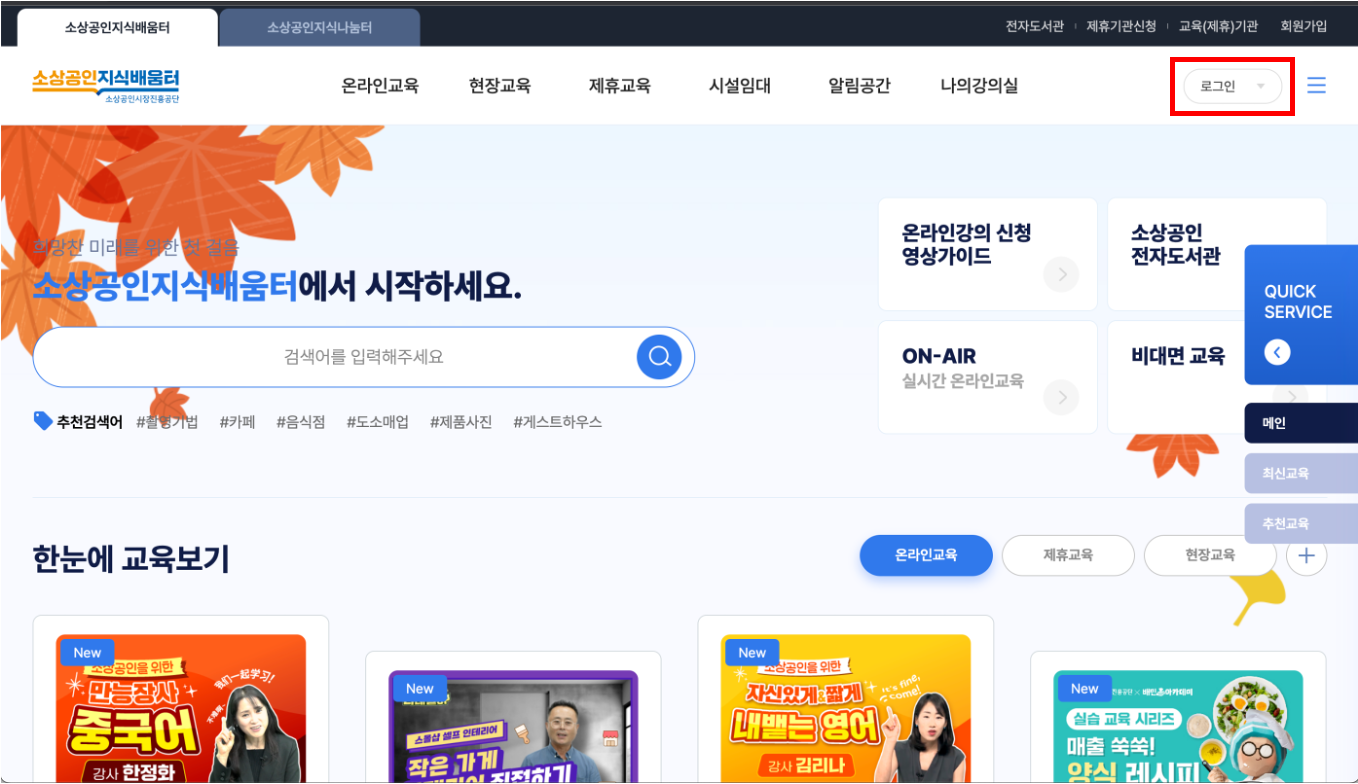Click 회원가입 link
The height and width of the screenshot is (784, 1358).
point(1304,27)
